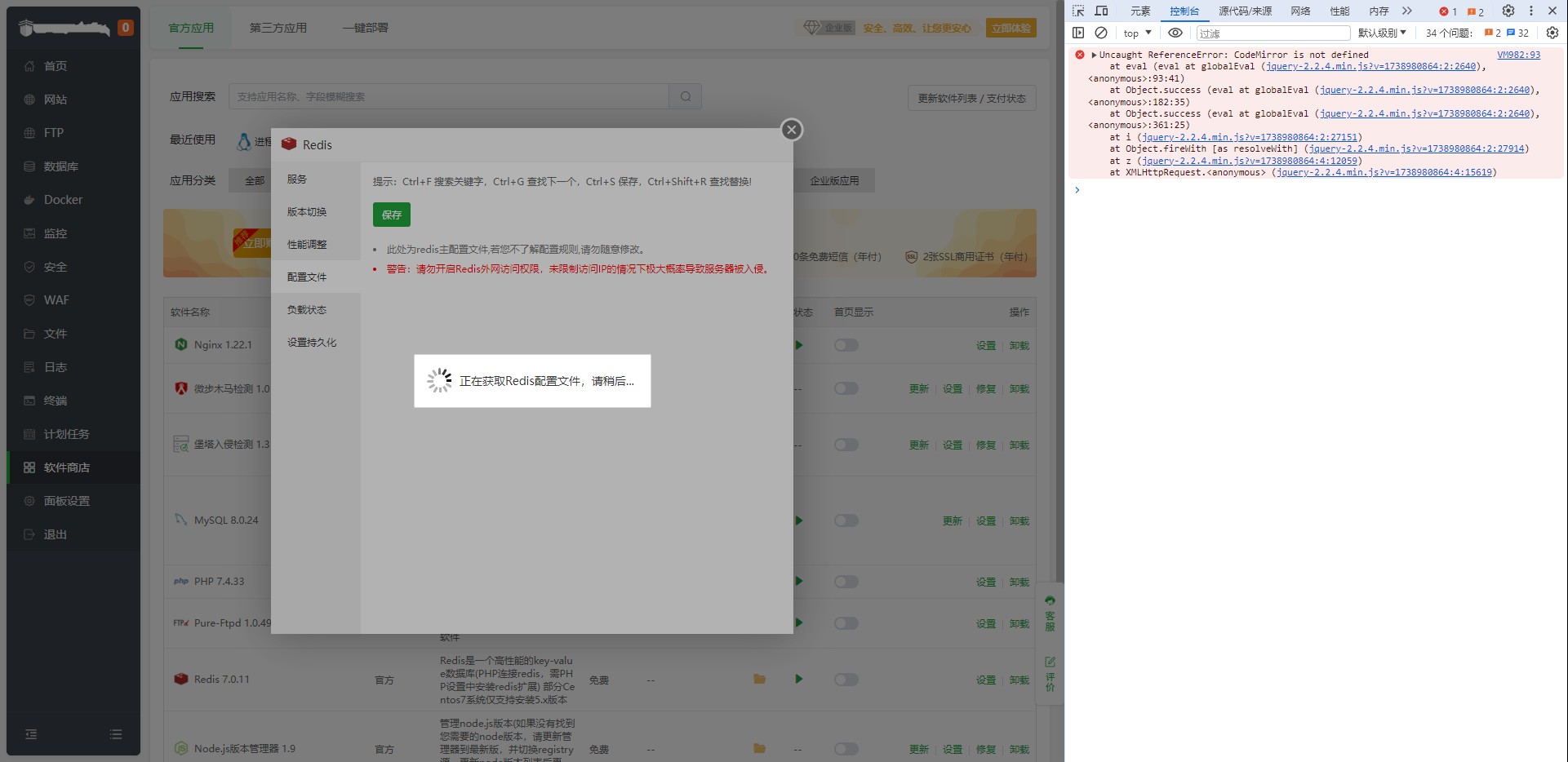The width and height of the screenshot is (1568, 762).
Task: Toggle 首页显示 switch for Pure-Ftpd
Action: click(x=846, y=623)
